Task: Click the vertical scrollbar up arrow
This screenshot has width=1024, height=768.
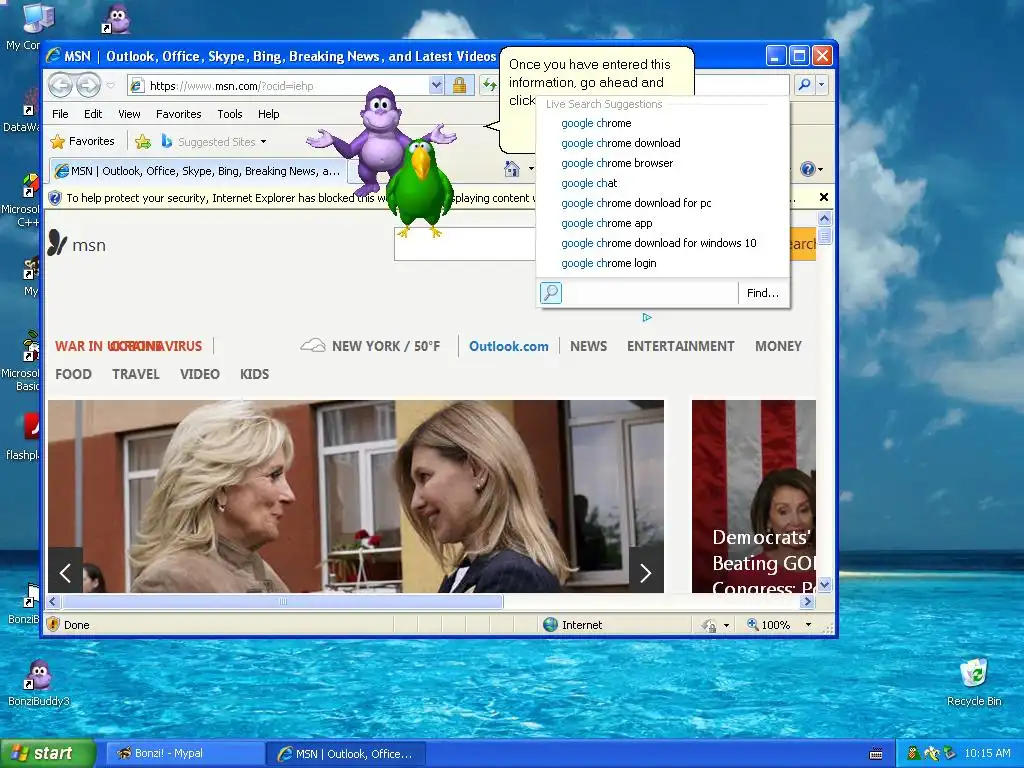Action: pyautogui.click(x=824, y=219)
